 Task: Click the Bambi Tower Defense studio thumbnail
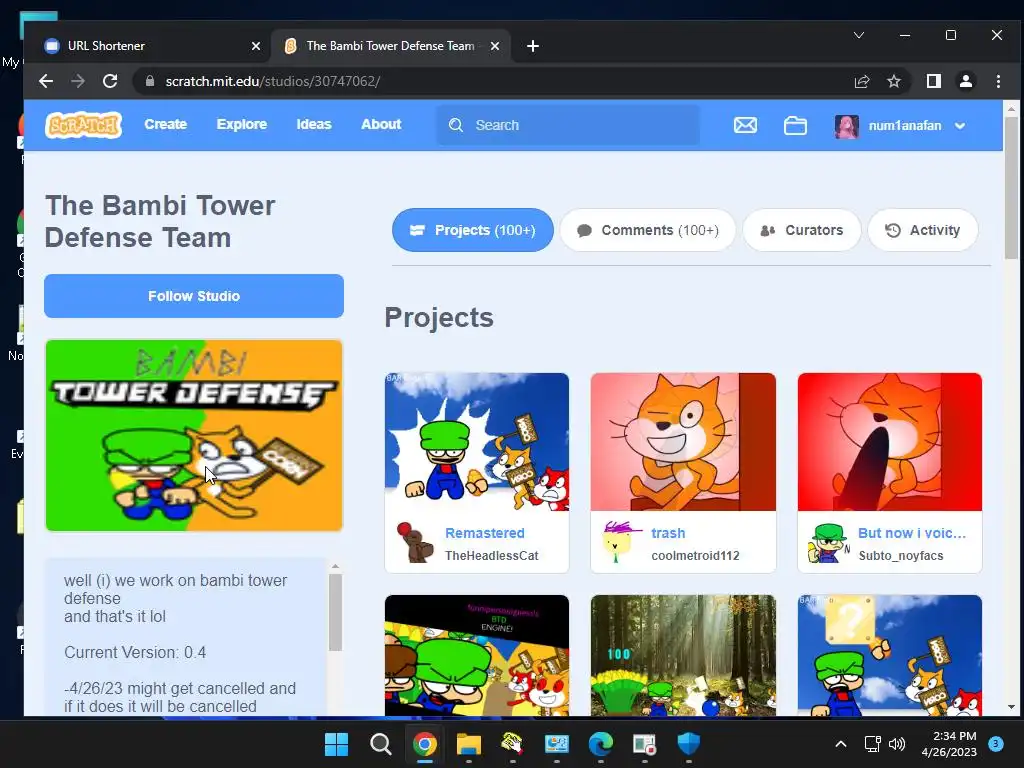[x=194, y=435]
